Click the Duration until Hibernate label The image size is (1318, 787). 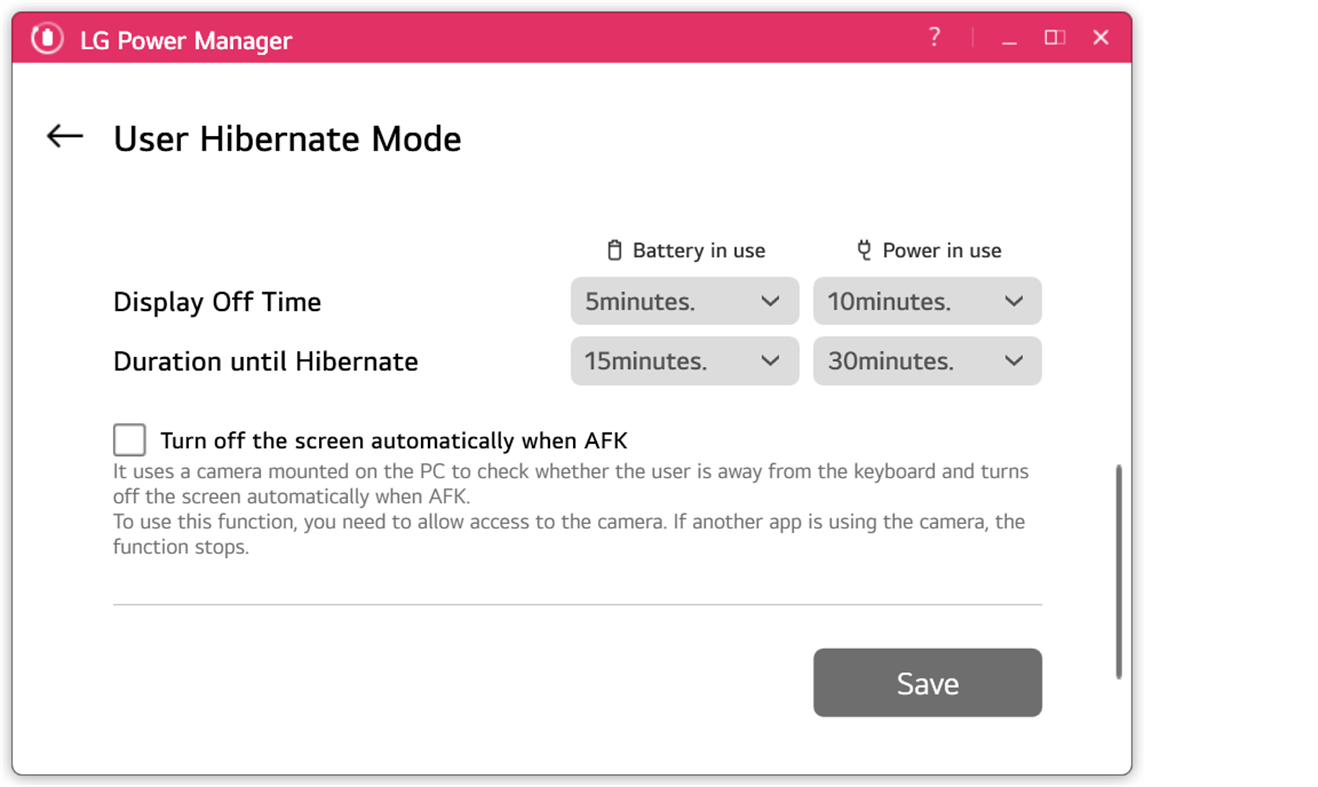(265, 361)
